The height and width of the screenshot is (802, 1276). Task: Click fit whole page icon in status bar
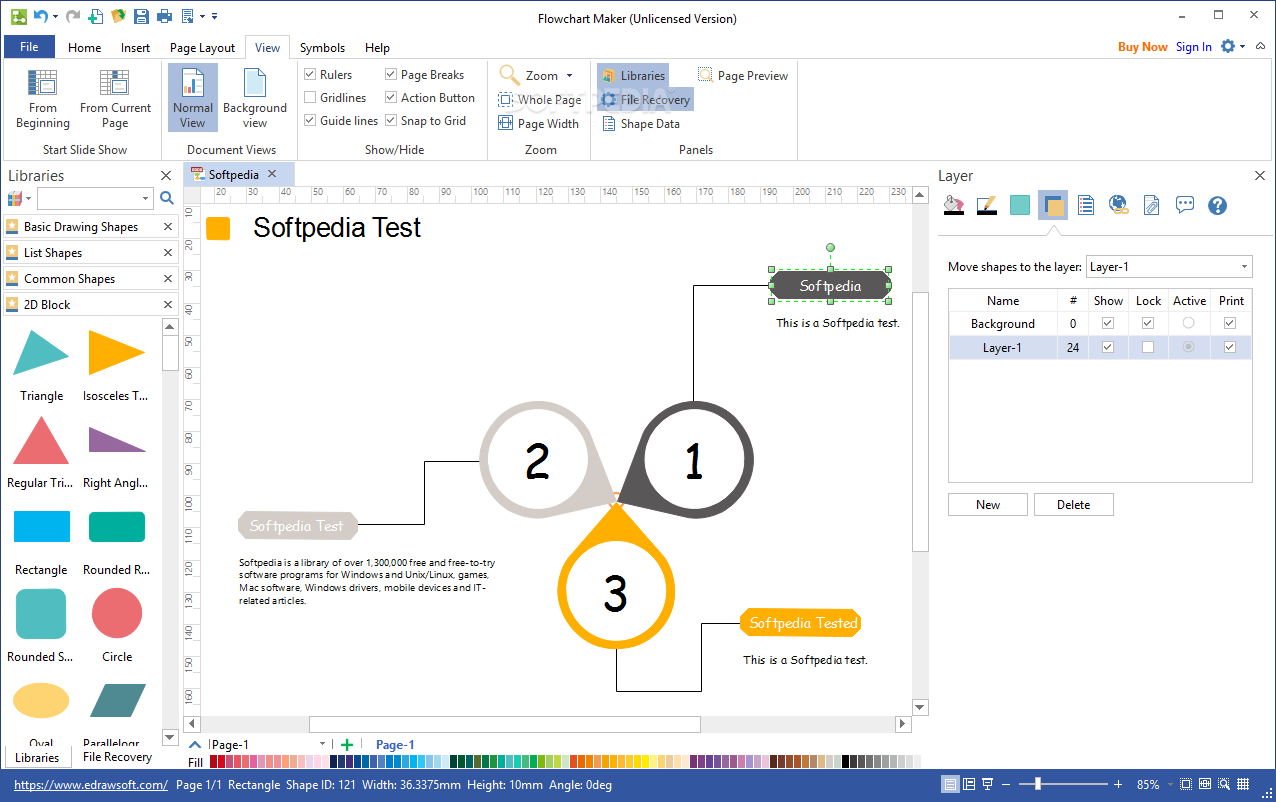tap(1186, 785)
